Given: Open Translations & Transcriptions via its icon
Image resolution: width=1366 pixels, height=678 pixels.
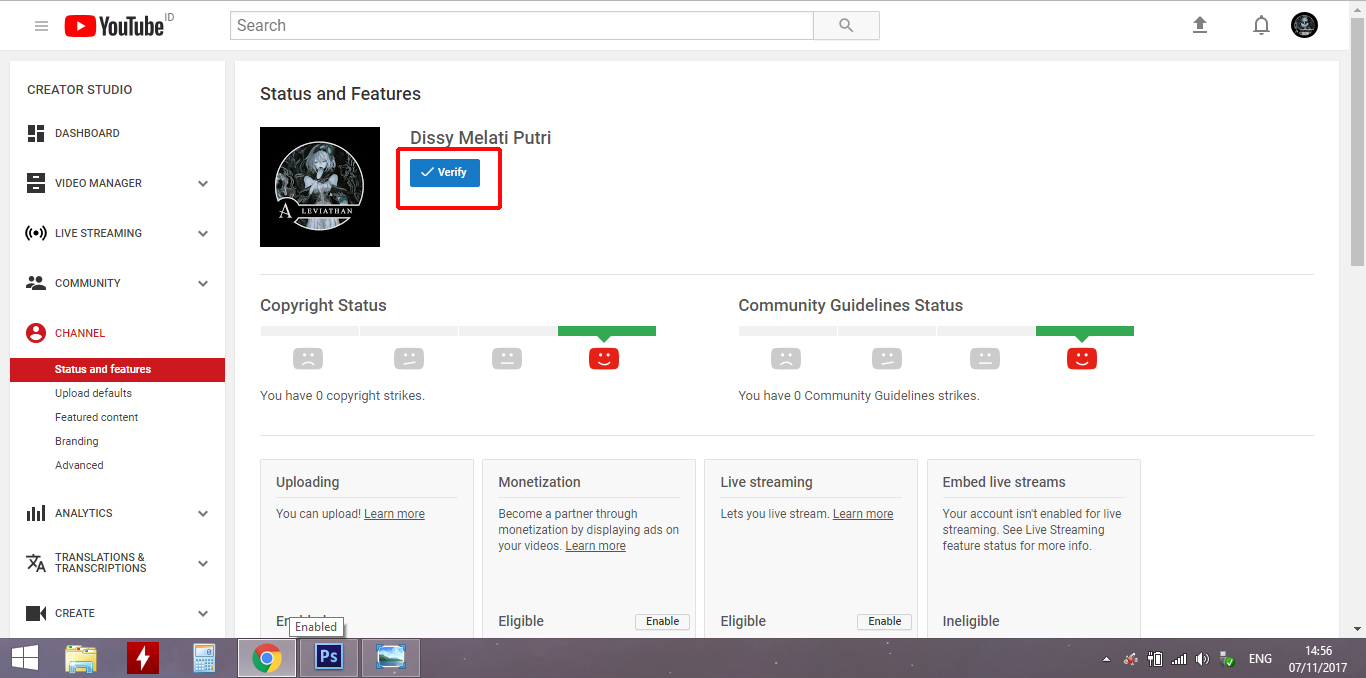Looking at the screenshot, I should pyautogui.click(x=34, y=563).
